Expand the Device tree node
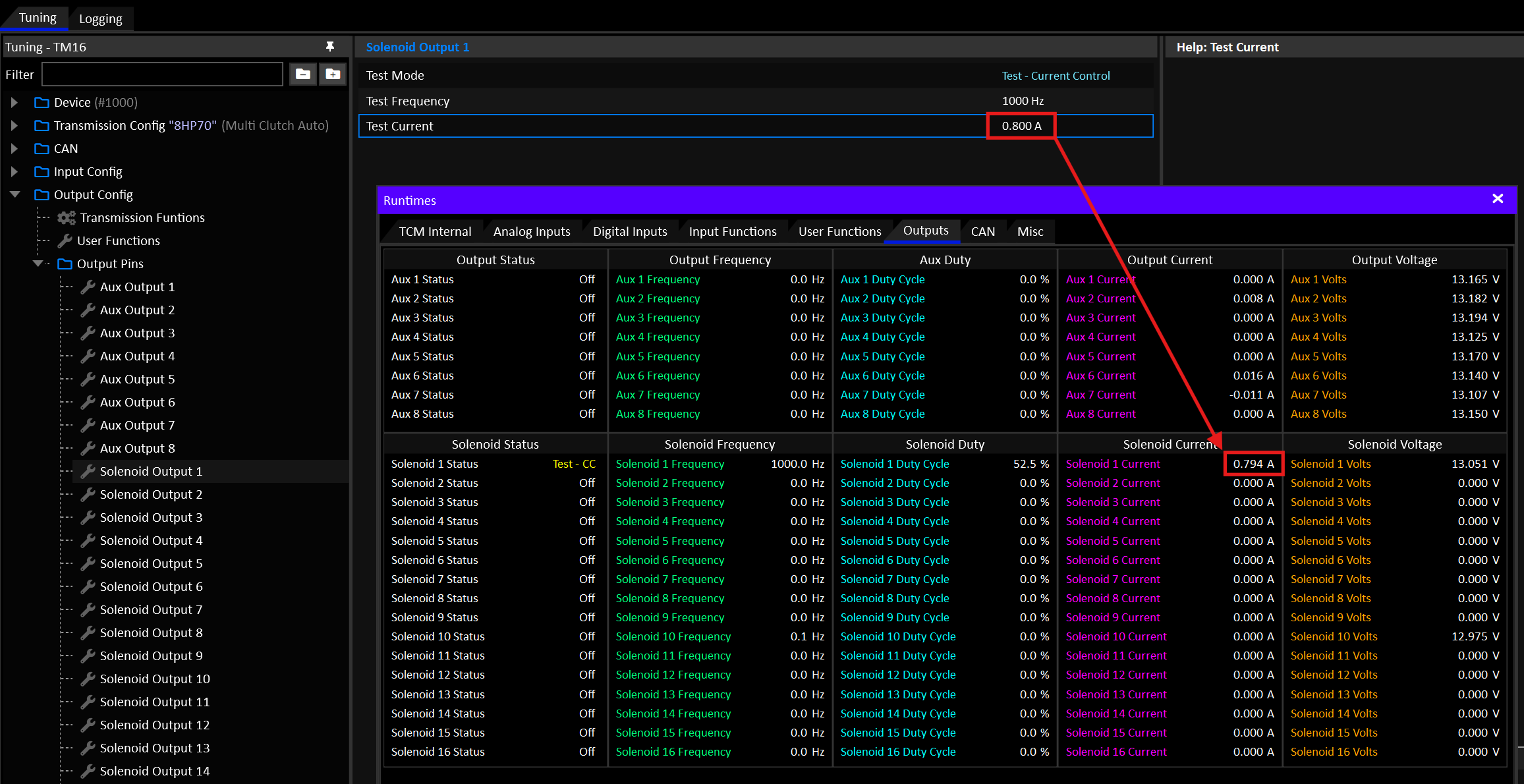Screen dimensions: 1524x784 click(x=14, y=102)
